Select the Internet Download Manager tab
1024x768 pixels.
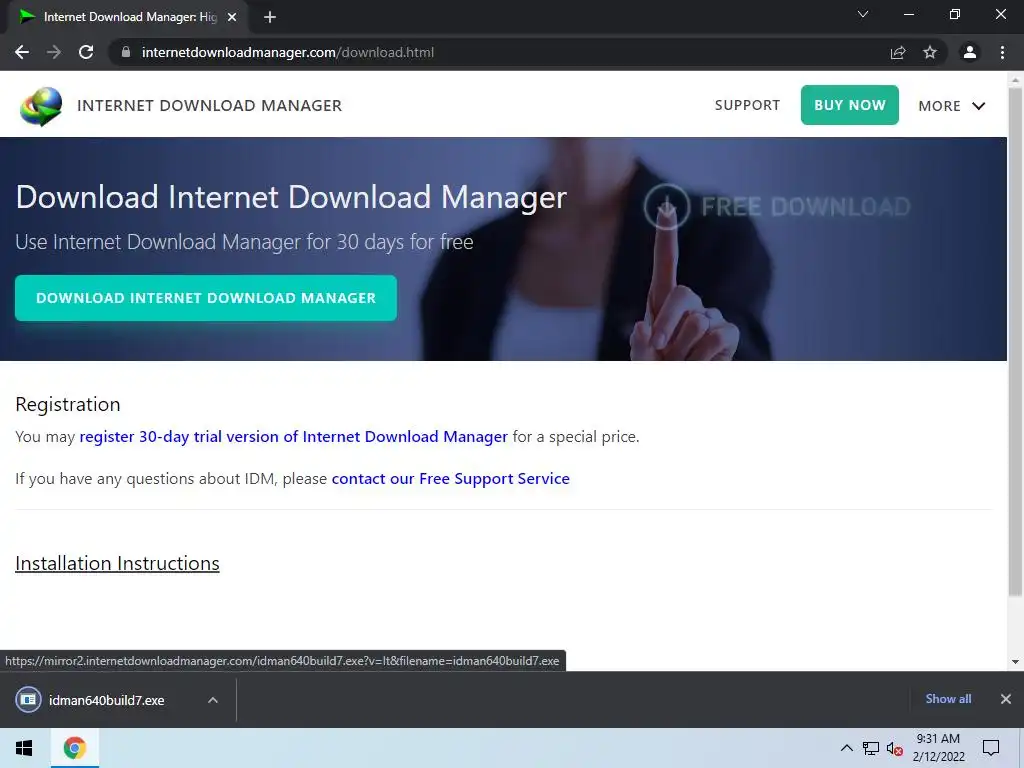click(x=128, y=17)
